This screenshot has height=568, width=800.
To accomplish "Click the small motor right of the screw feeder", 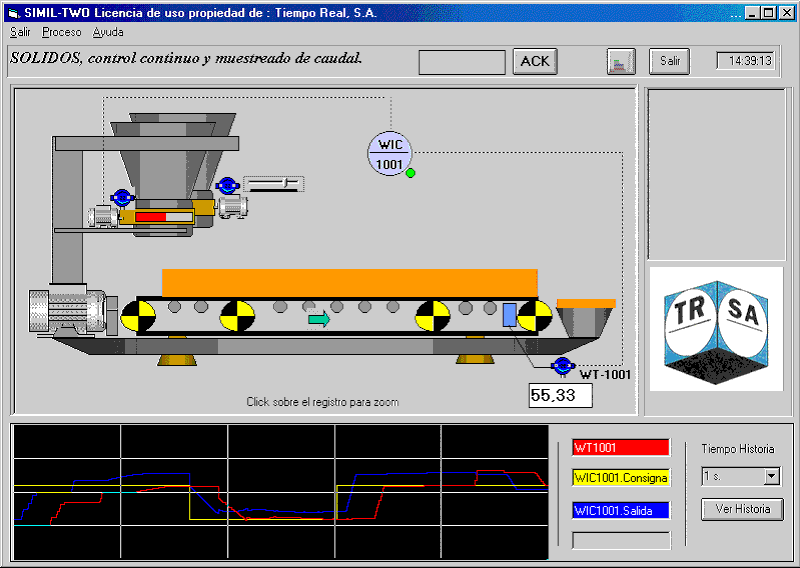I will click(233, 207).
